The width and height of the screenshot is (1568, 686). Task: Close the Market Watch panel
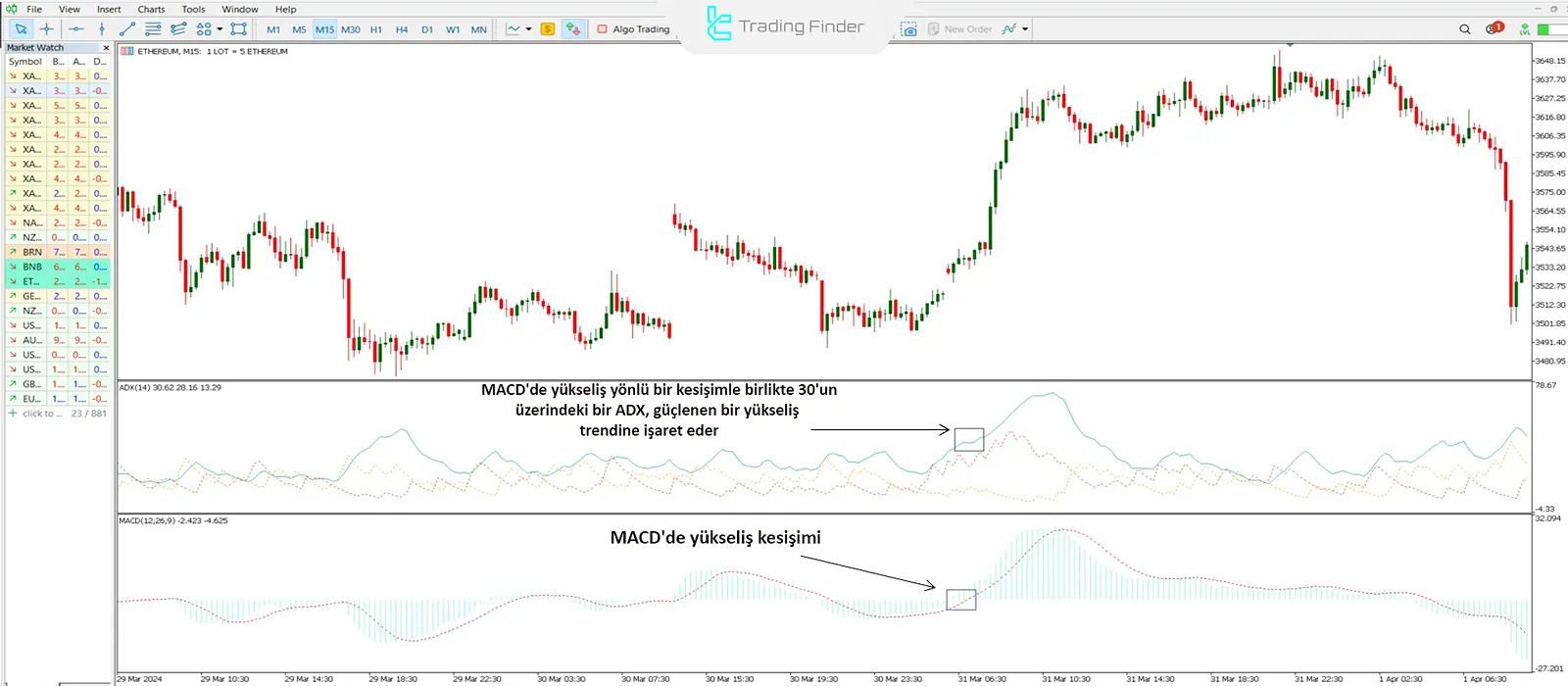(106, 47)
